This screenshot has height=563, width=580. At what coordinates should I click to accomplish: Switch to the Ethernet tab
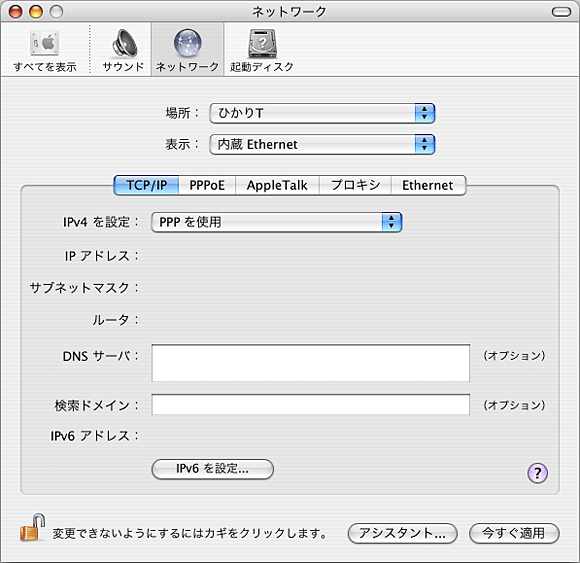pyautogui.click(x=428, y=185)
